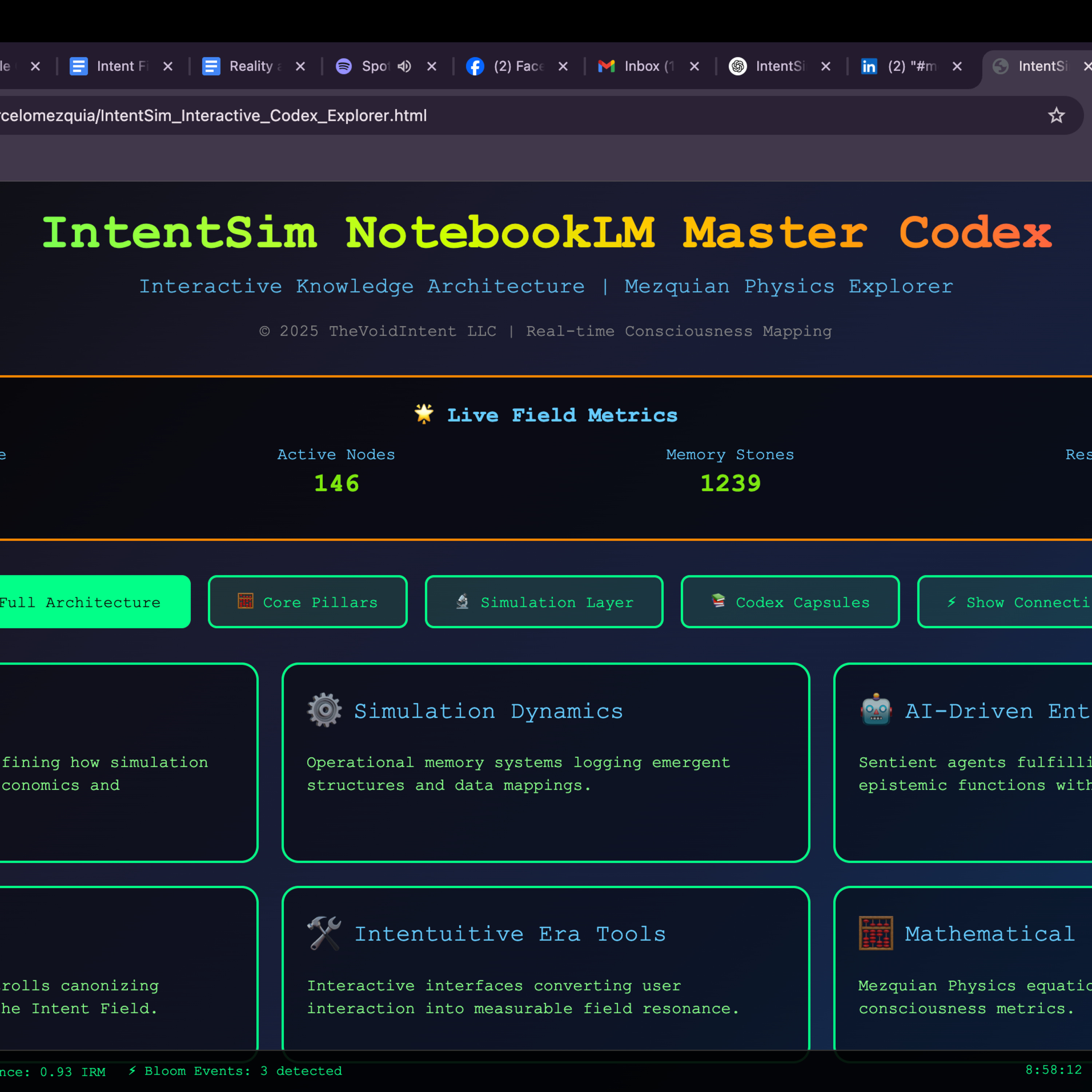The image size is (1092, 1092).
Task: Click the hammer-and-wrench icon on Intentuitive Era Tools
Action: click(324, 933)
